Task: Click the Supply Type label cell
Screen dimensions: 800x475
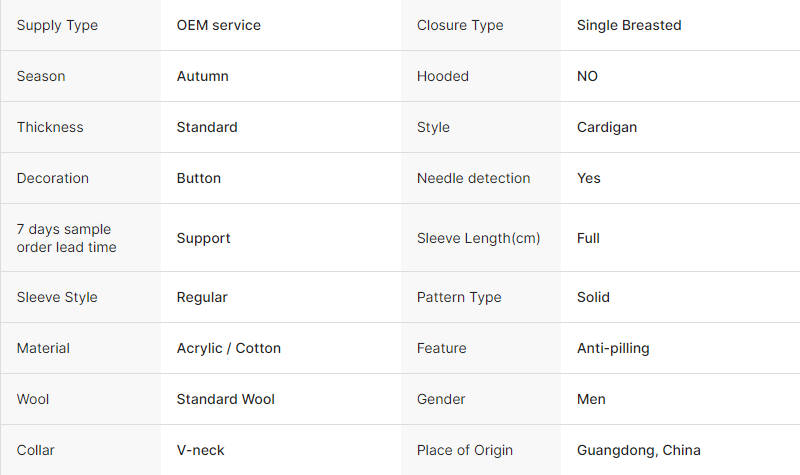Action: point(57,25)
